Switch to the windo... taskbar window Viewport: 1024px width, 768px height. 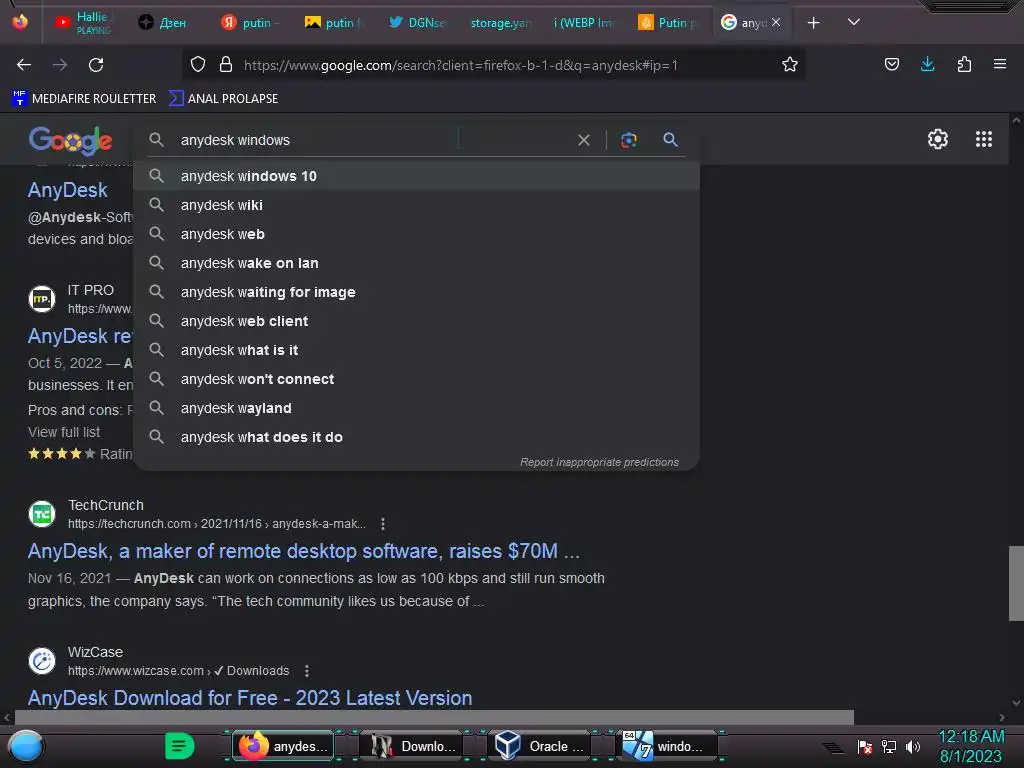[x=667, y=746]
